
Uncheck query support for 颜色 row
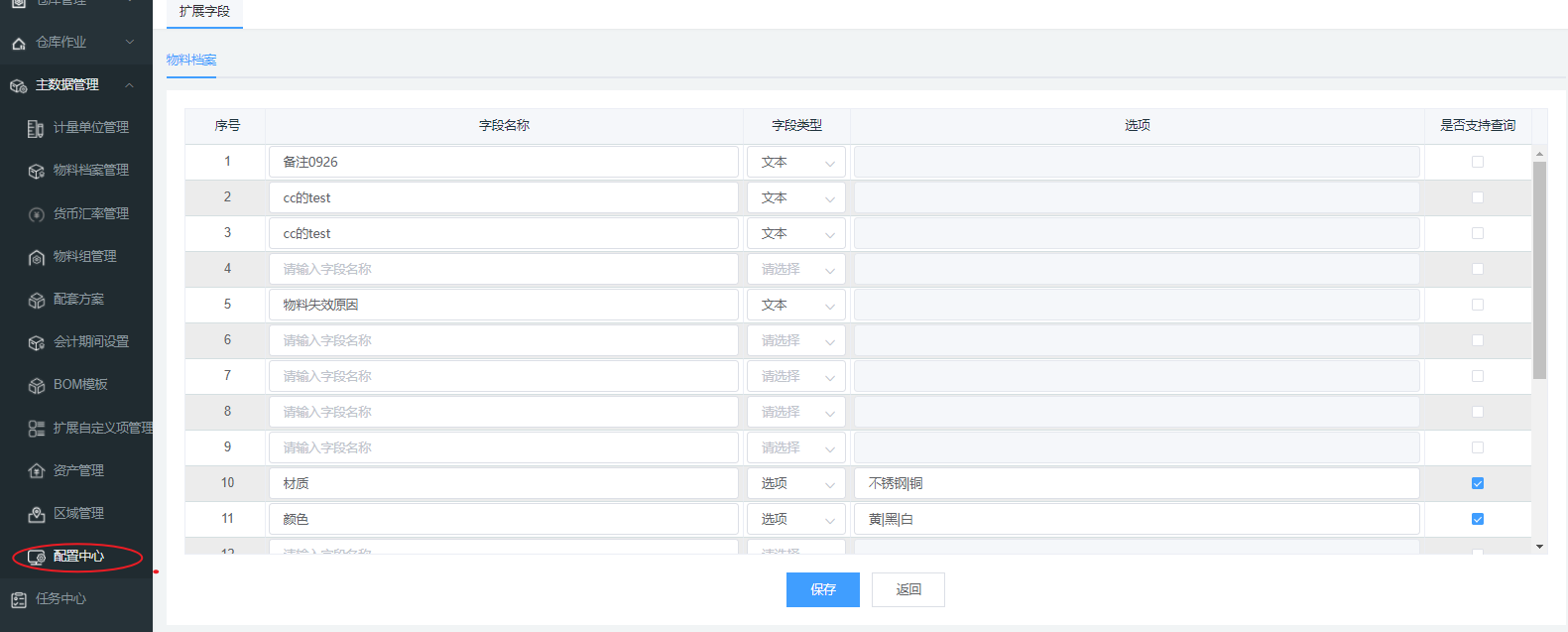(1477, 519)
